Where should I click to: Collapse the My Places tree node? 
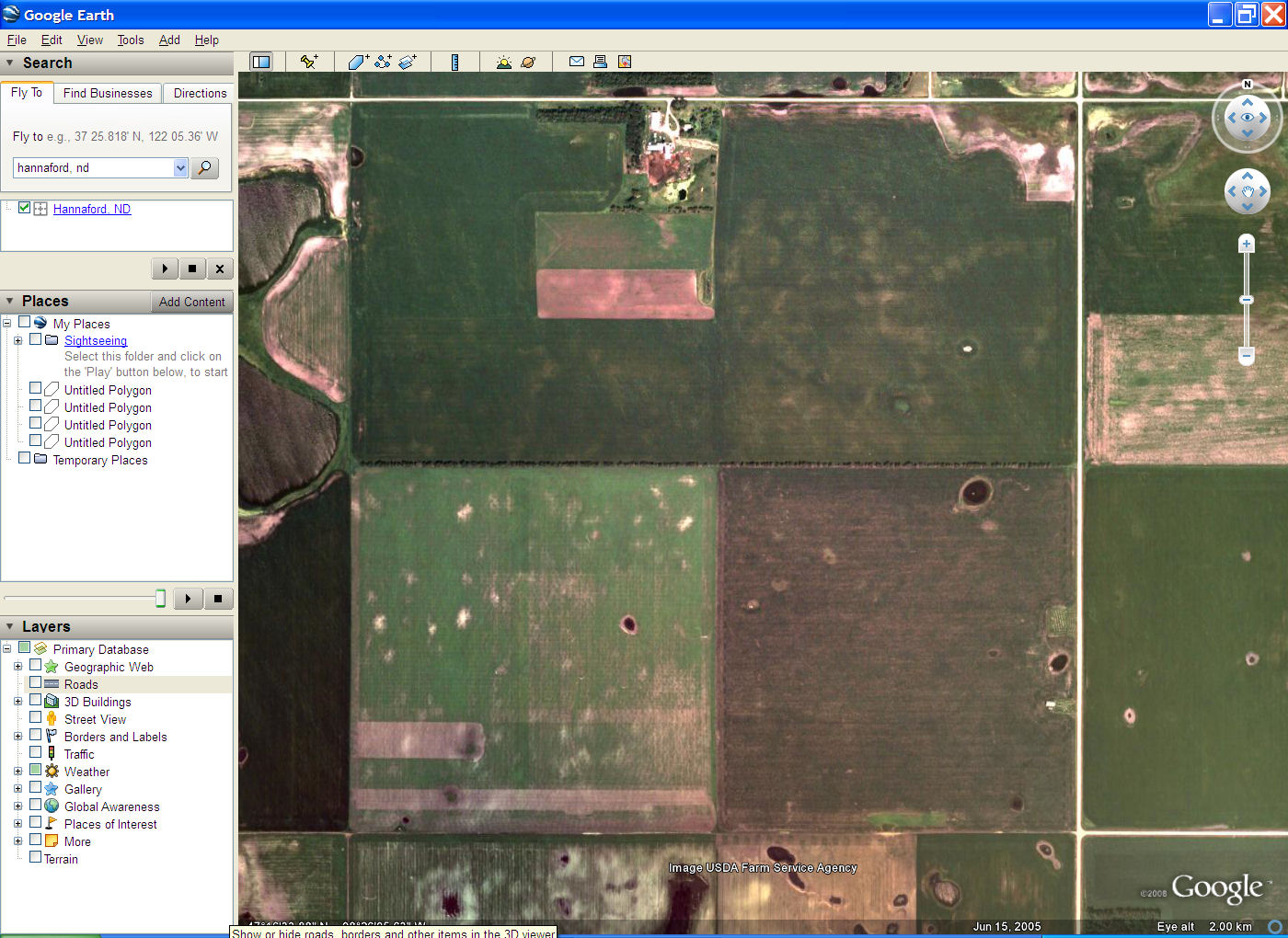7,324
